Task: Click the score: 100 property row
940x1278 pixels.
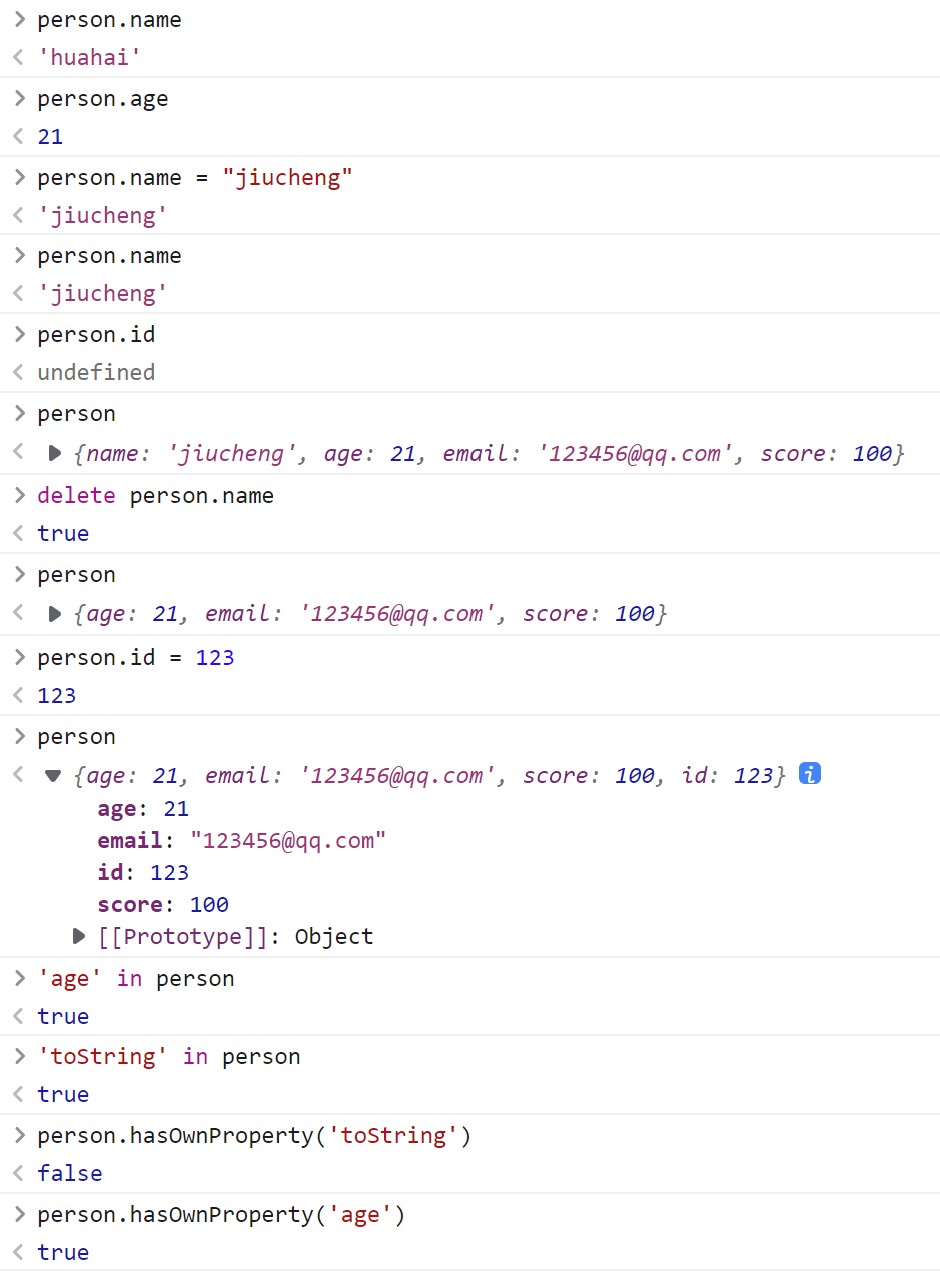Action: coord(163,905)
